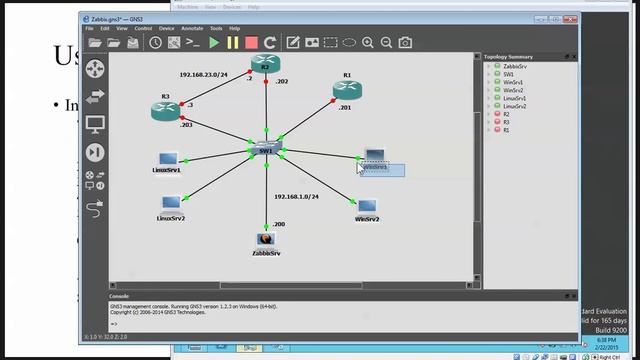Open the Device menu
Screen dimensions: 640x360
click(x=167, y=29)
